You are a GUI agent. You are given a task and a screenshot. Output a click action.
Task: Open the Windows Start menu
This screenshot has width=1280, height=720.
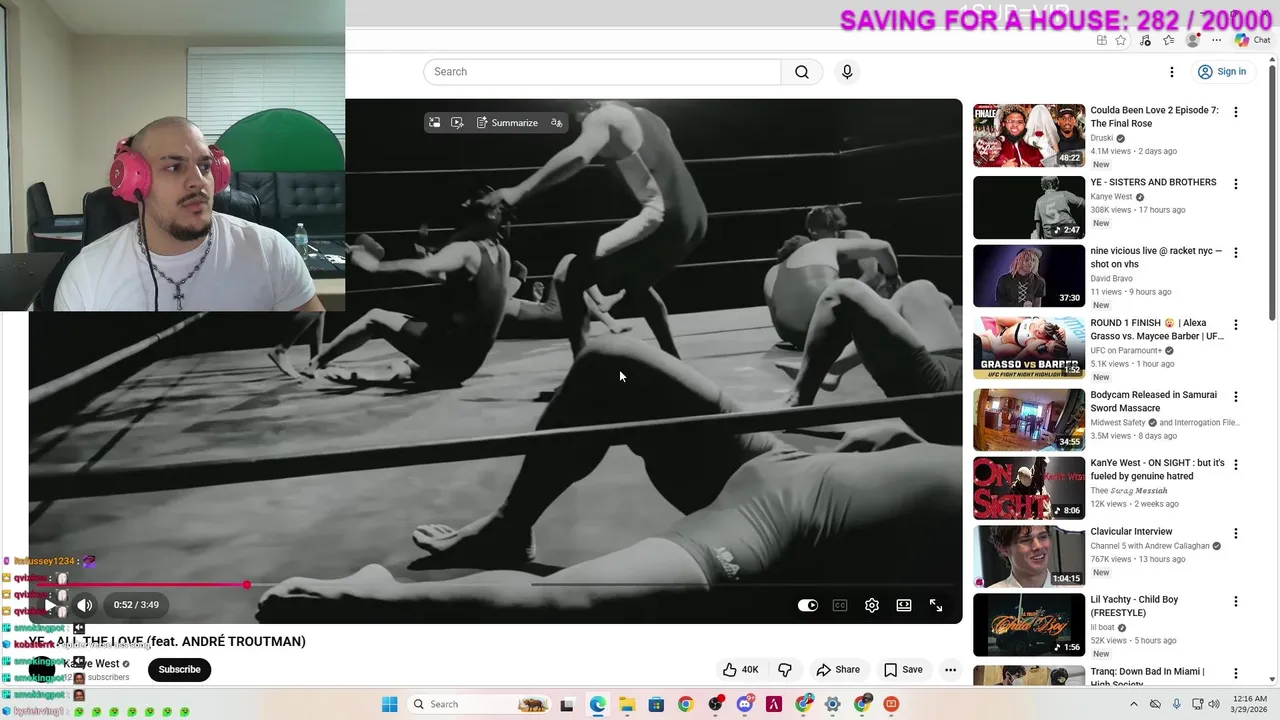(389, 704)
